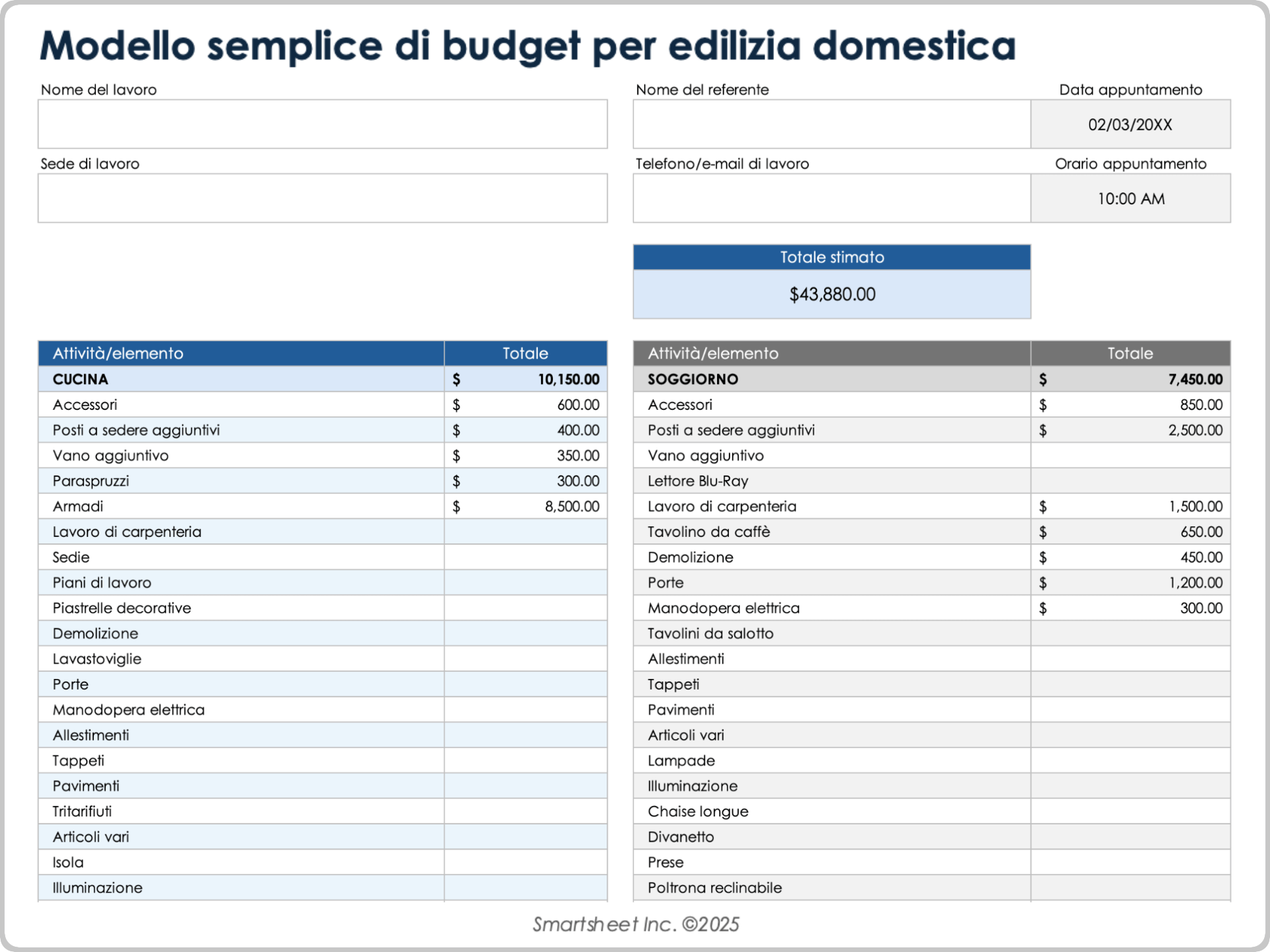Click the Orario appuntamento 10:00 AM cell
This screenshot has height=952, width=1270.
click(x=1130, y=198)
